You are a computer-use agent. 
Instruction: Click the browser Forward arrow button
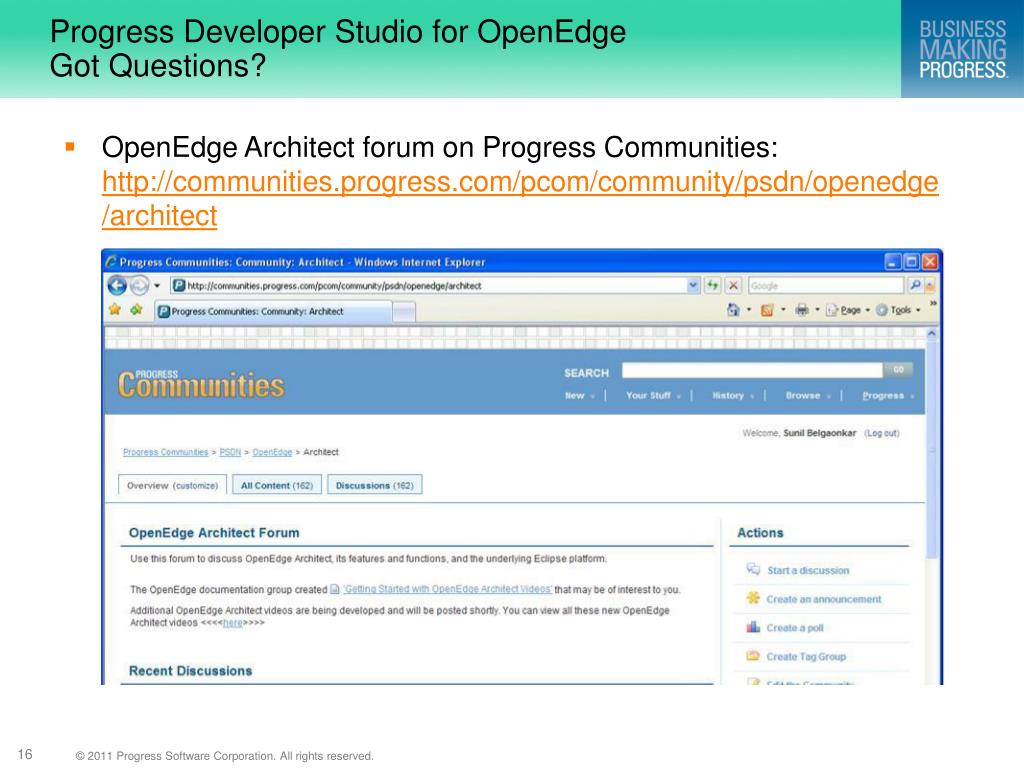coord(139,285)
